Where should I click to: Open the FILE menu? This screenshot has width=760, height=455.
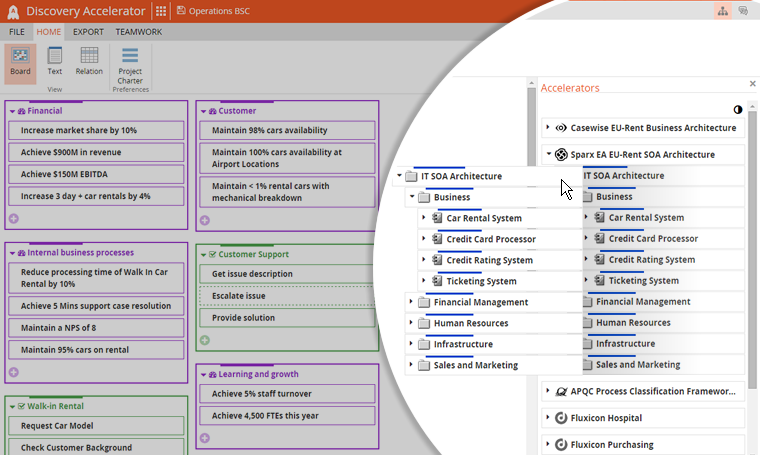click(16, 32)
